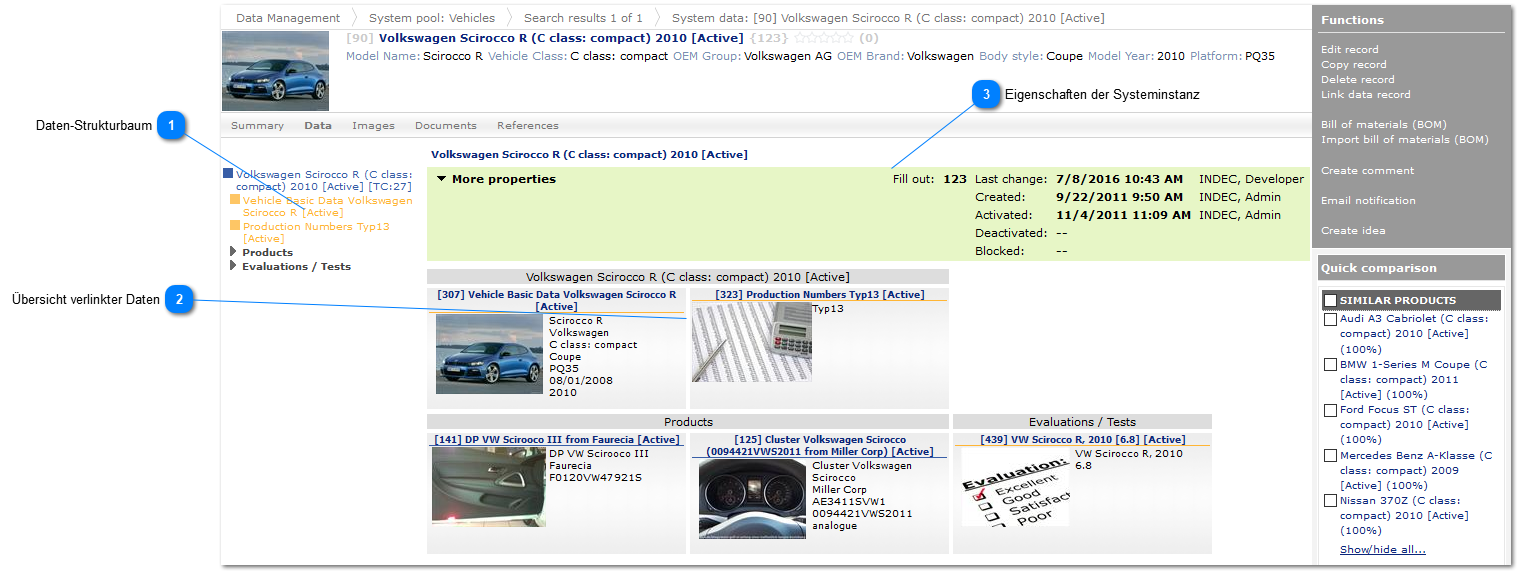The width and height of the screenshot is (1520, 574).
Task: Select Vehicle Basic Data Volkswagen Scirocco R node
Action: coord(327,206)
